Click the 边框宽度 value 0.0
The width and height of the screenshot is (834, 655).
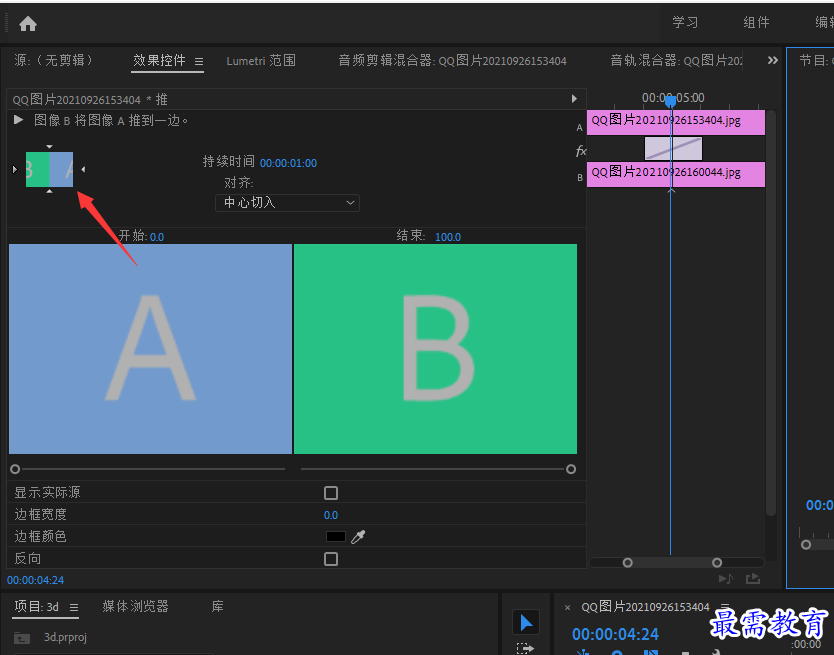[331, 515]
